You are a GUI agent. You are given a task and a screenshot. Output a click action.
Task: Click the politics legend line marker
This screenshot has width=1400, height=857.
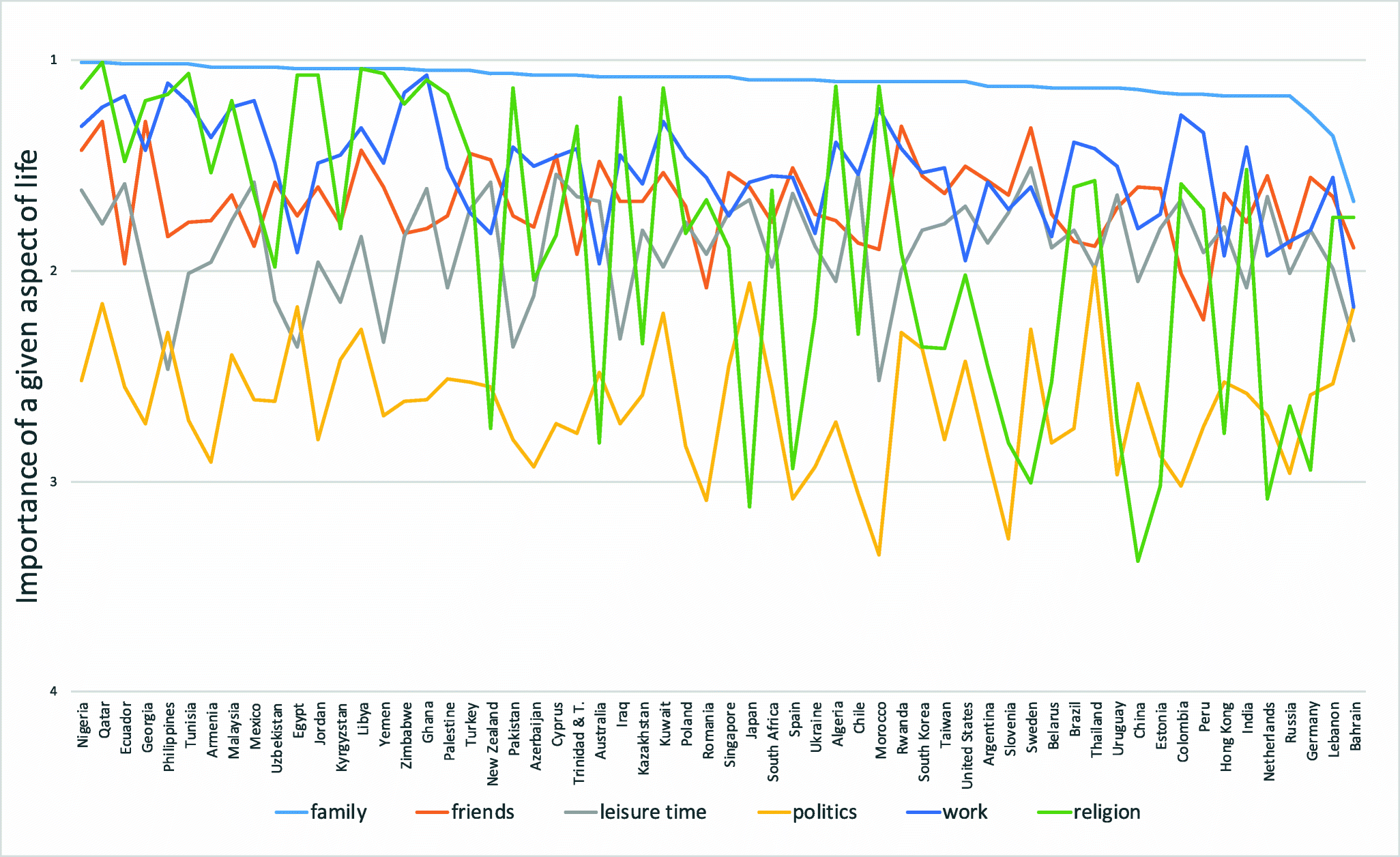pyautogui.click(x=774, y=813)
